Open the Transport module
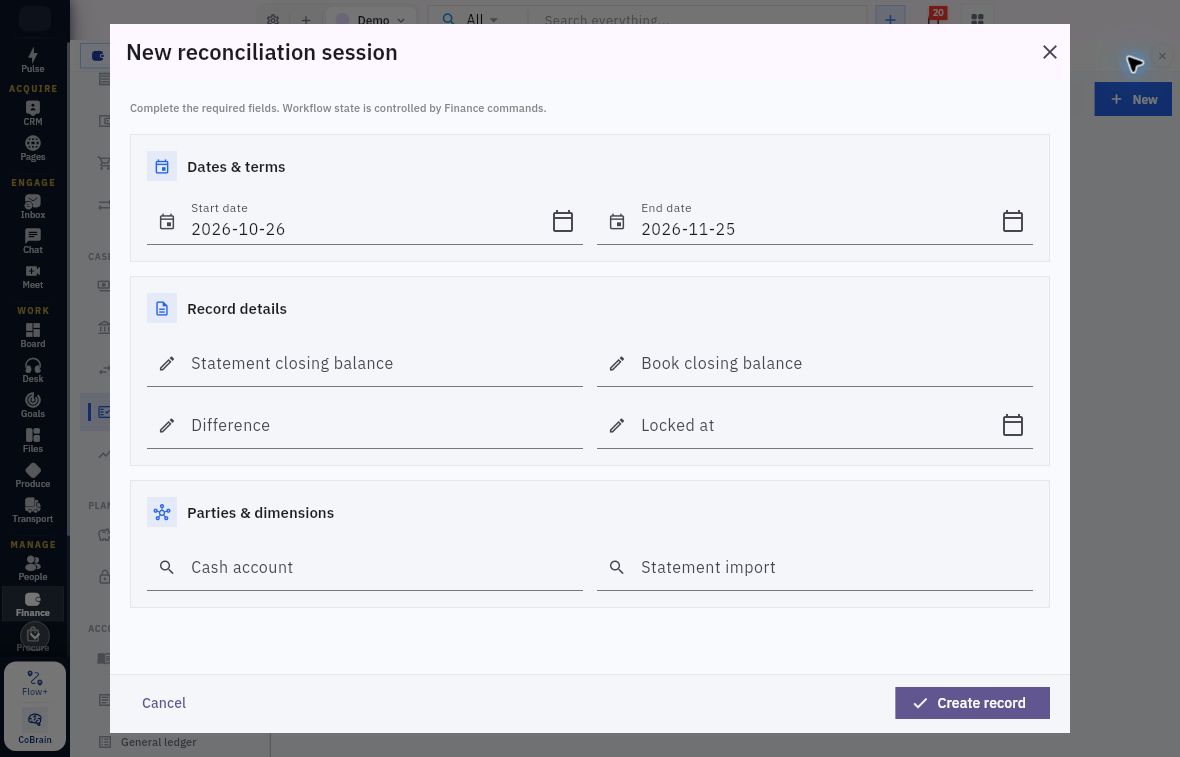1180x757 pixels. pyautogui.click(x=32, y=510)
